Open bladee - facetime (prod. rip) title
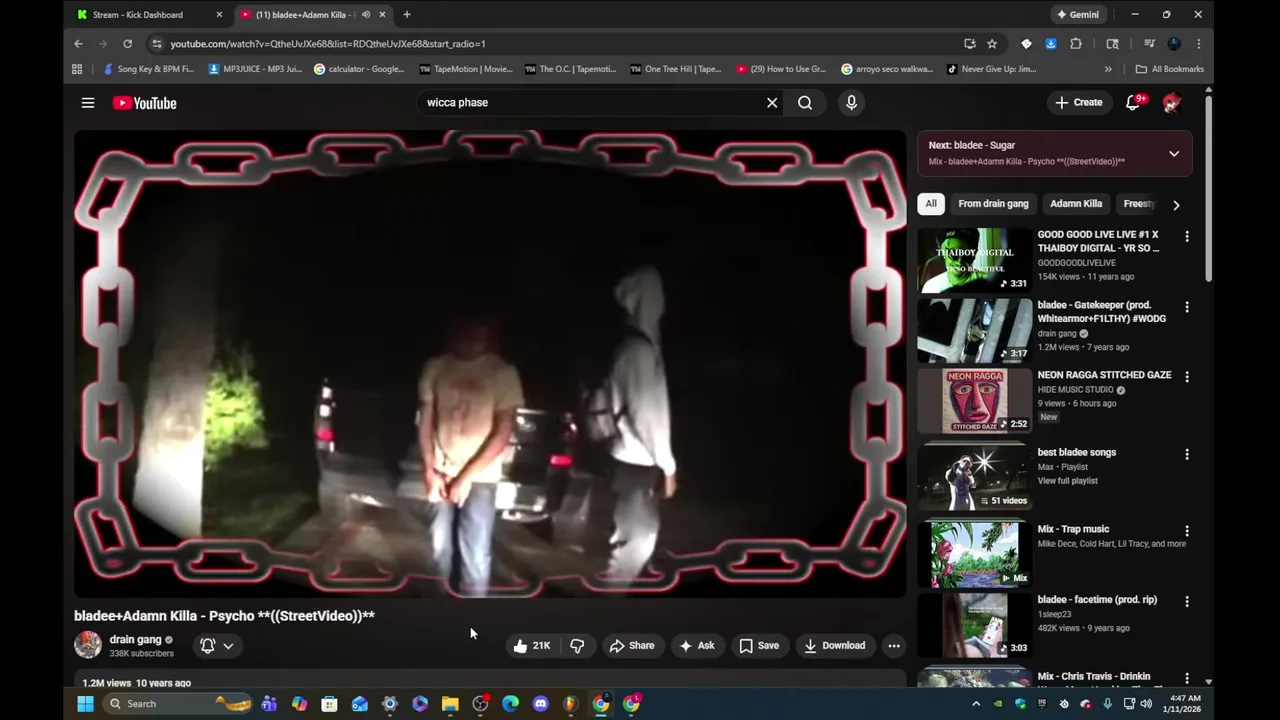This screenshot has height=720, width=1280. (1097, 600)
